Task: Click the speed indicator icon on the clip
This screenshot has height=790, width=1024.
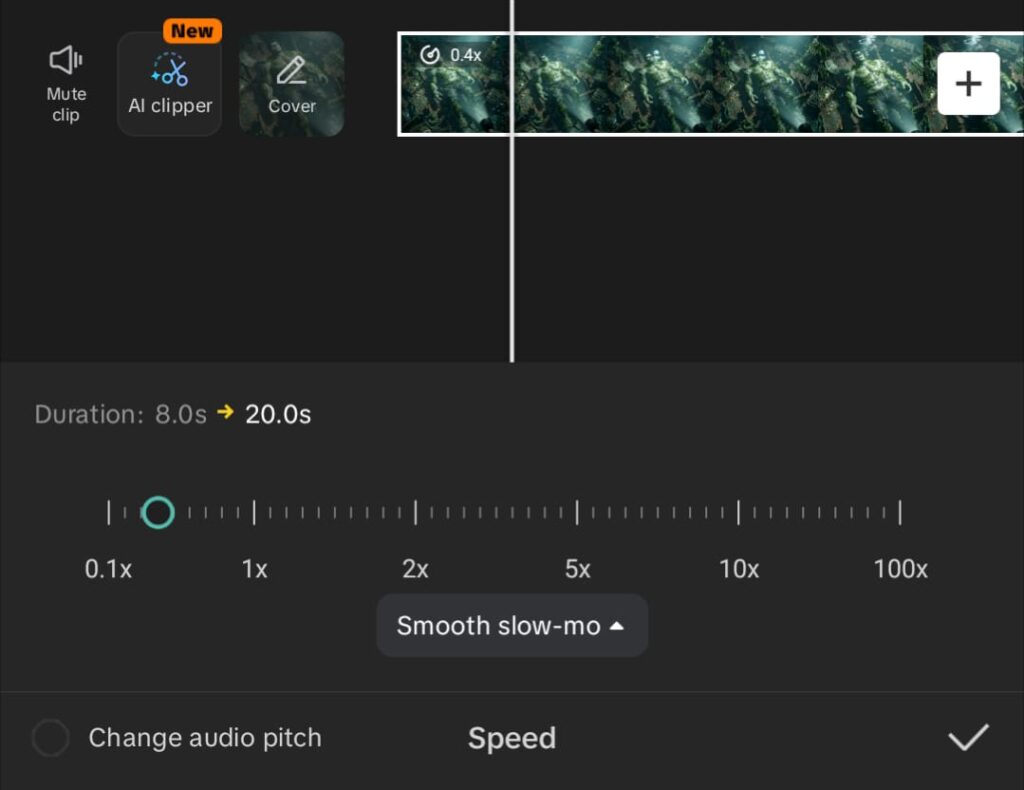Action: (432, 55)
